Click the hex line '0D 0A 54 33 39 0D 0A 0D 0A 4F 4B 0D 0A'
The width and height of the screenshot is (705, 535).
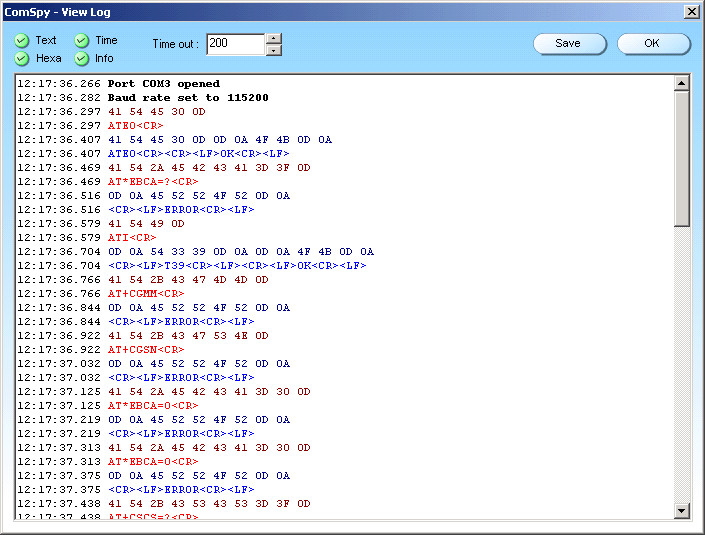(x=241, y=252)
